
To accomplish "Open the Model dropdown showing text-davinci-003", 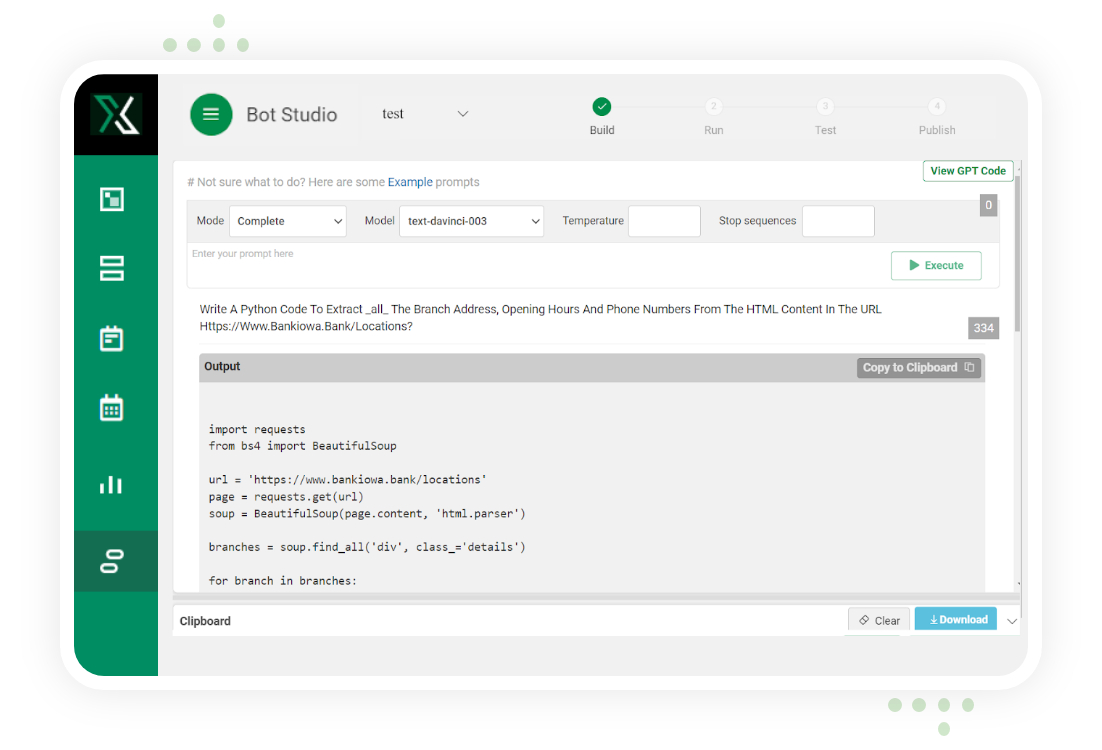I will 471,221.
